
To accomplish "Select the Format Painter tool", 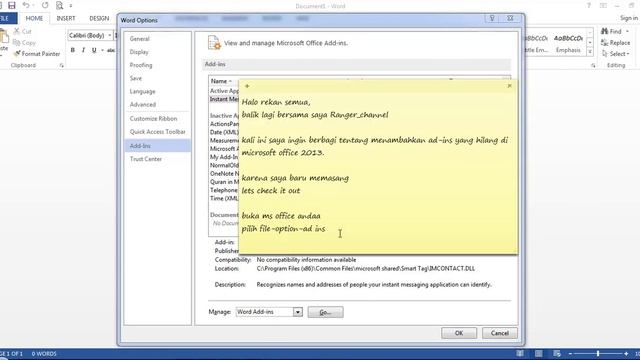I will click(x=37, y=53).
